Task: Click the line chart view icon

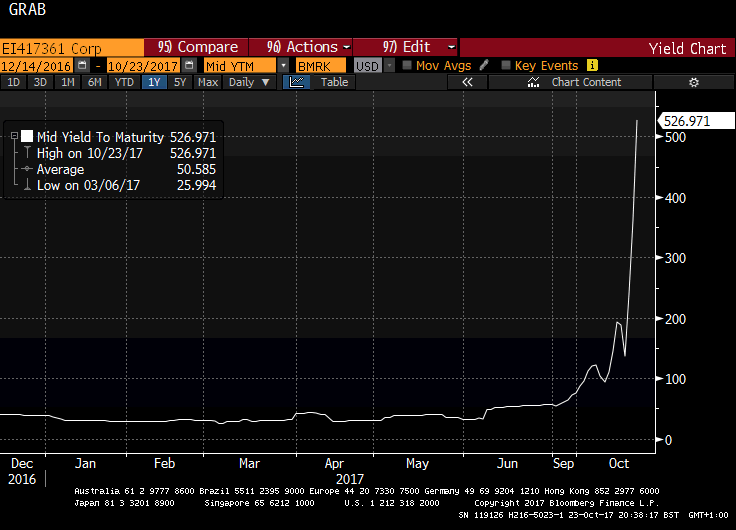Action: (297, 82)
